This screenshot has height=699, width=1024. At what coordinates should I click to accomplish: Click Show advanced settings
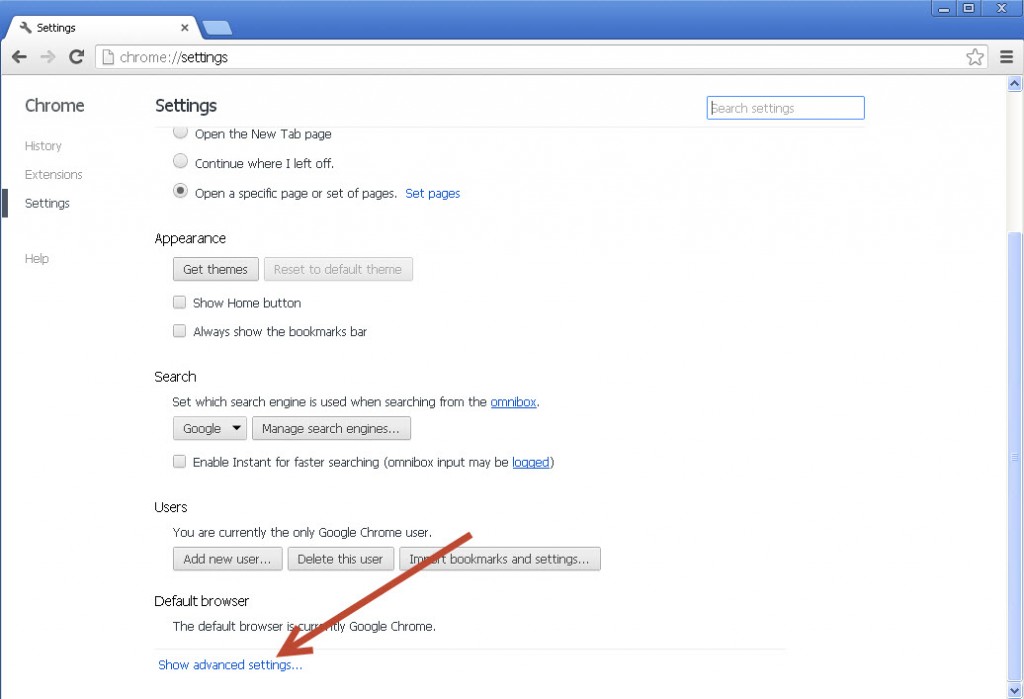point(230,664)
